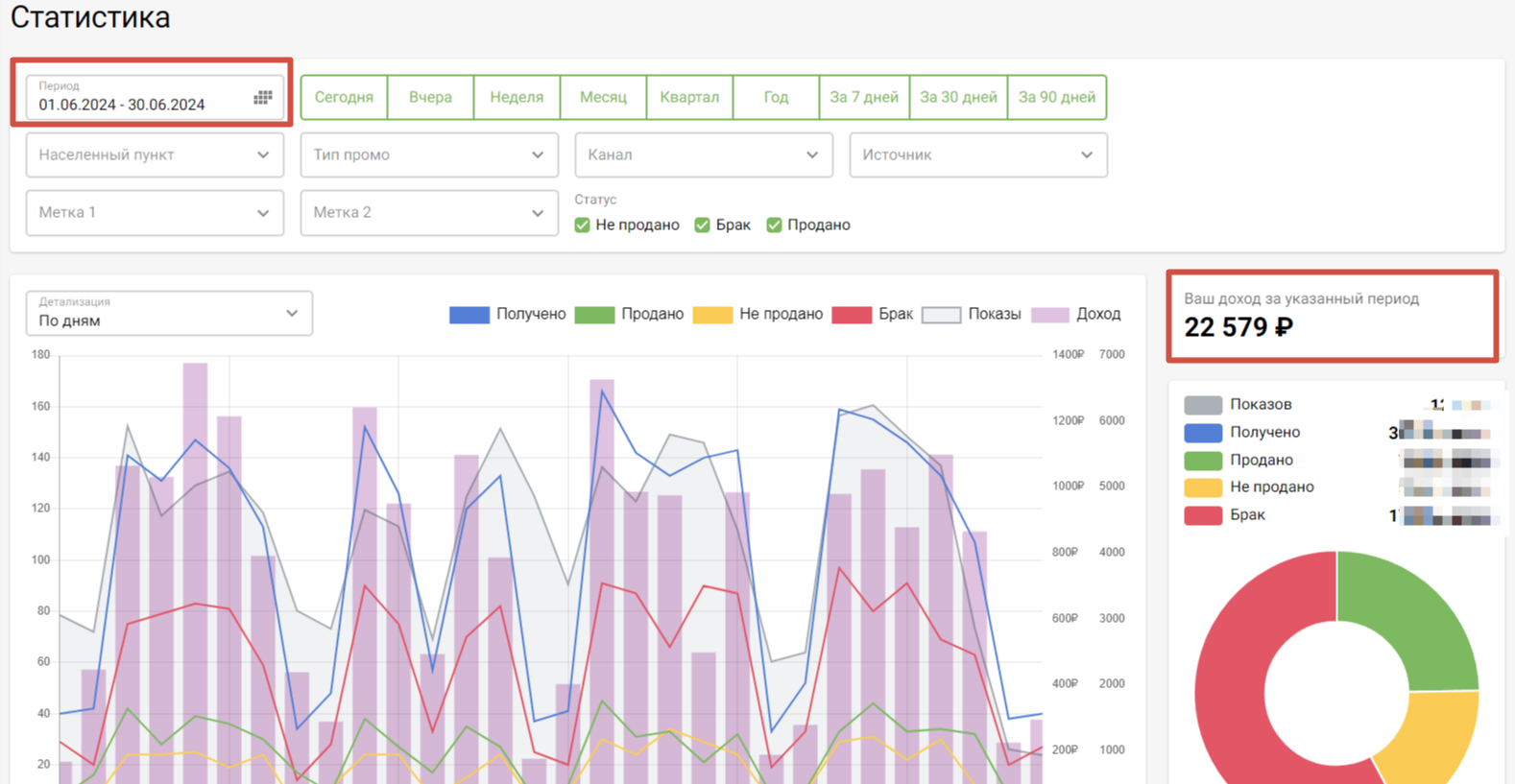Toggle Брак series in chart legend

872,314
